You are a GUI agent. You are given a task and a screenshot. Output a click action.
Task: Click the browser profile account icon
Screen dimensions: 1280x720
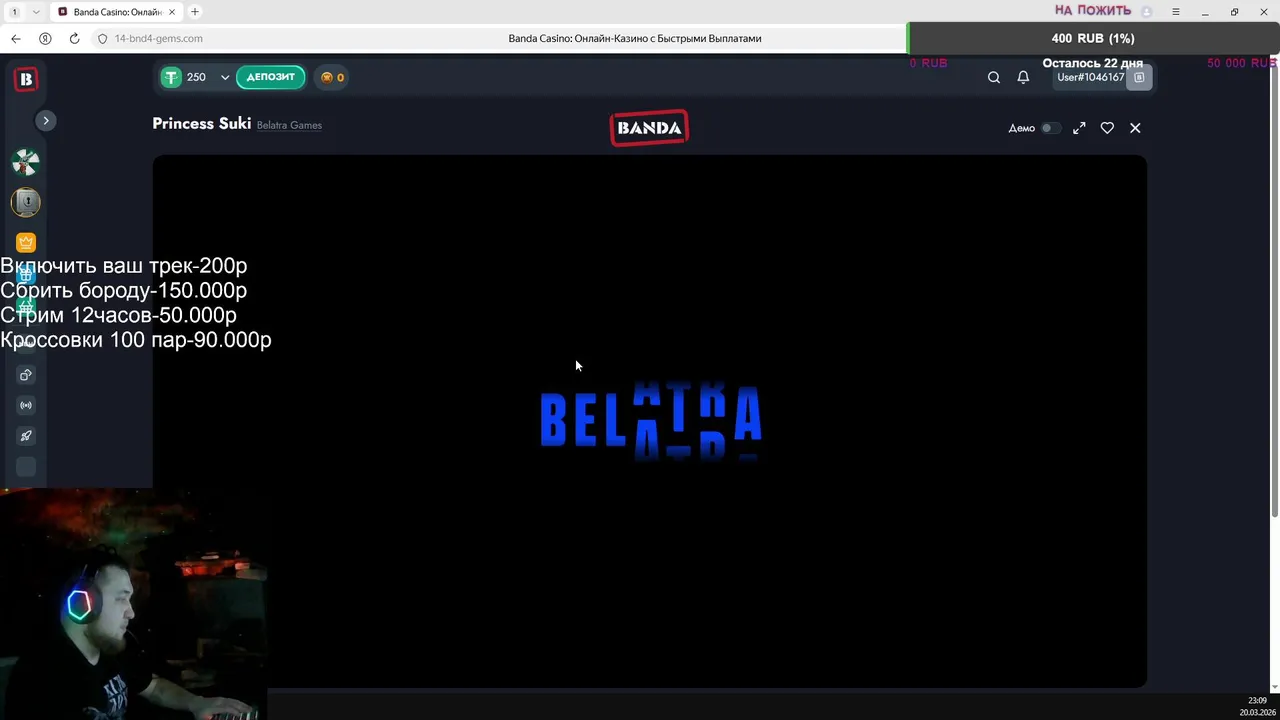(x=1147, y=12)
